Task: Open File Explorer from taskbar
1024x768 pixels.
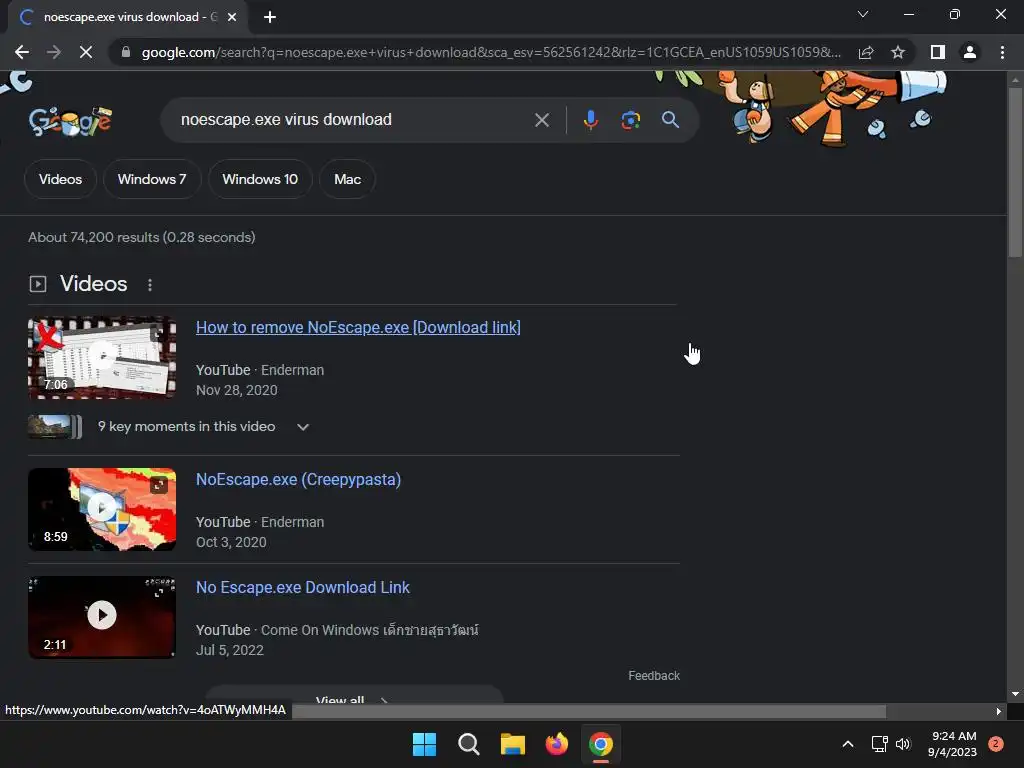Action: click(513, 744)
